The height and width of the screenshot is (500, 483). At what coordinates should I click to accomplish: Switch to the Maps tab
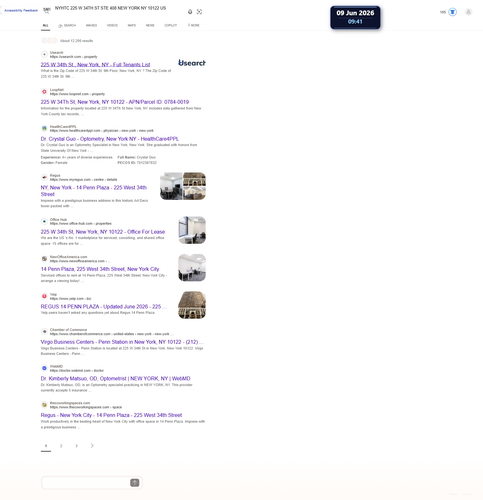pyautogui.click(x=132, y=25)
